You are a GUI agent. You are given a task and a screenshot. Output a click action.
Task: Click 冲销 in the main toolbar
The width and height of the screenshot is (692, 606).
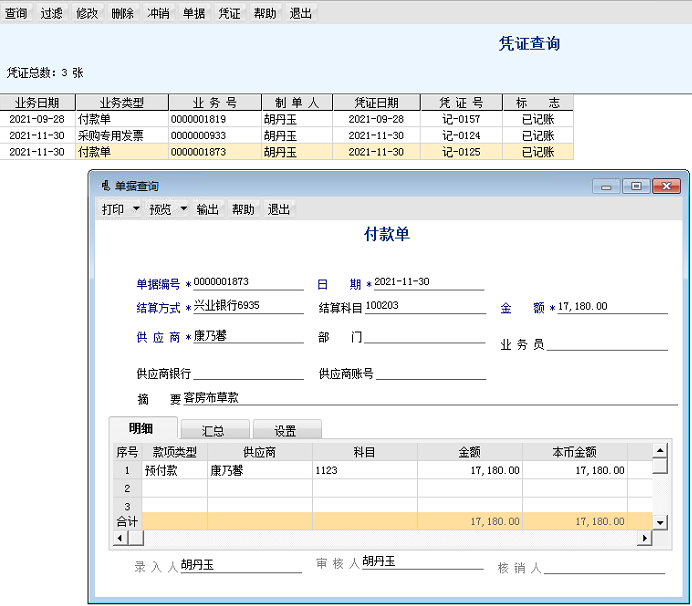(x=158, y=13)
